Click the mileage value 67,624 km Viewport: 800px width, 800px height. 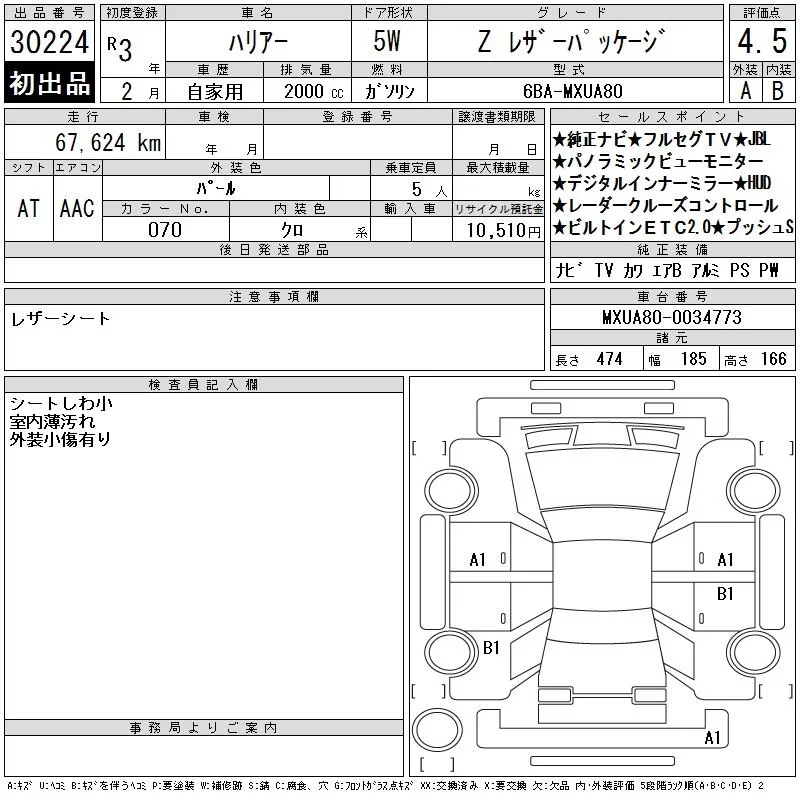[x=108, y=142]
